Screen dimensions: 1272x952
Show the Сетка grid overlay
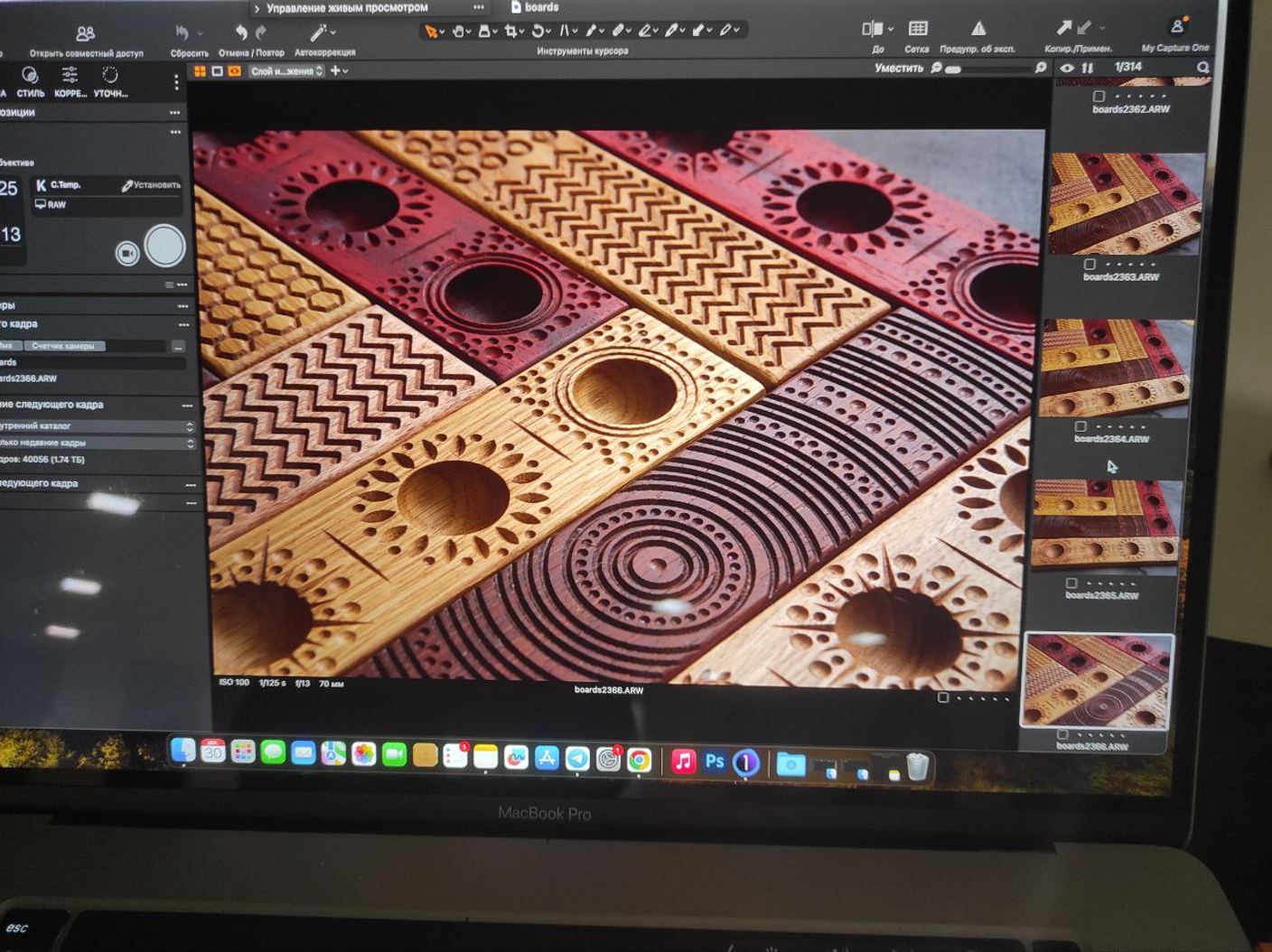tap(917, 29)
